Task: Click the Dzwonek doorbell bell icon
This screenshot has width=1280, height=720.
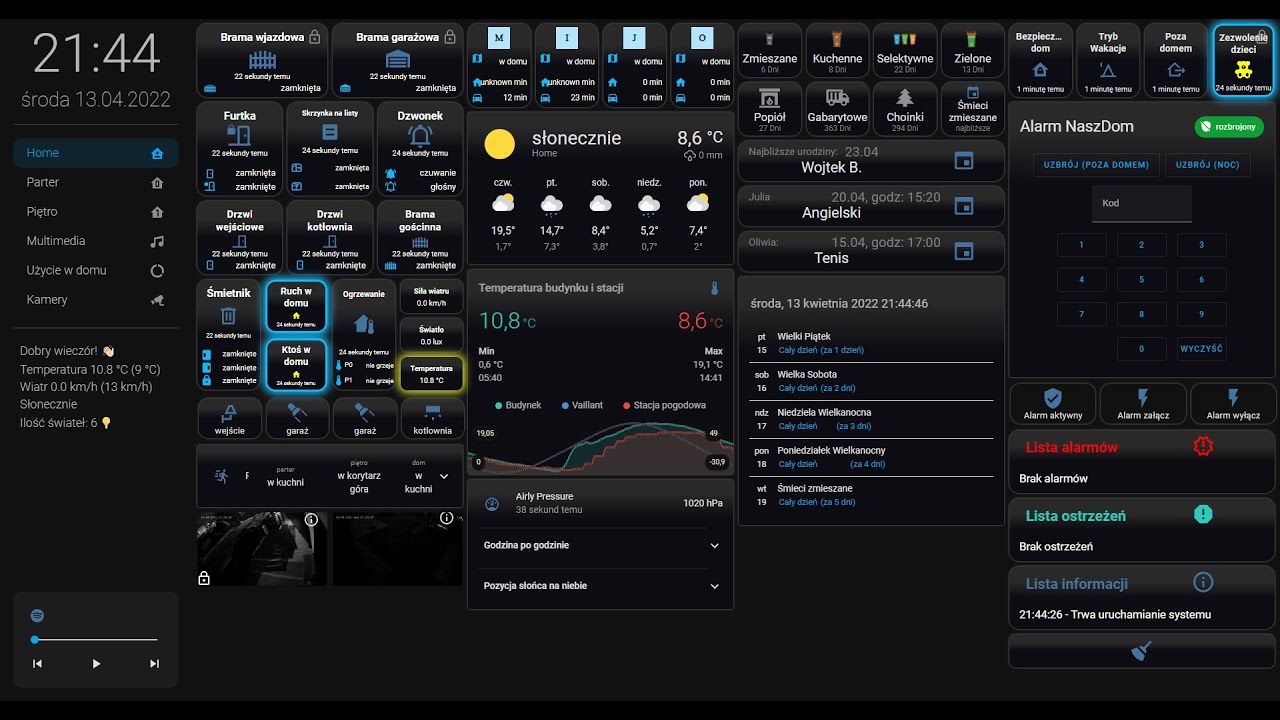Action: click(420, 135)
